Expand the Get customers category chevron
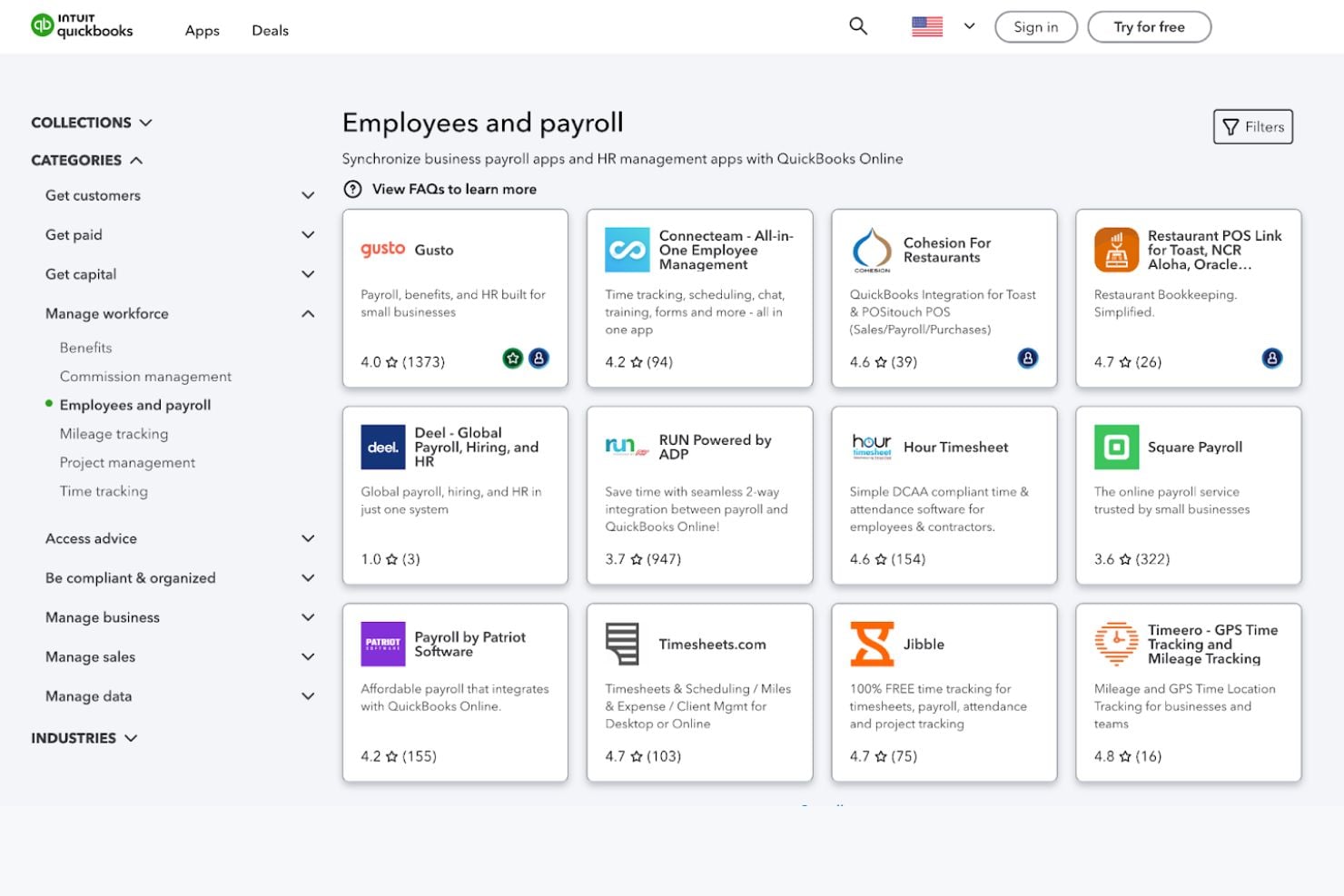The image size is (1344, 896). tap(308, 195)
